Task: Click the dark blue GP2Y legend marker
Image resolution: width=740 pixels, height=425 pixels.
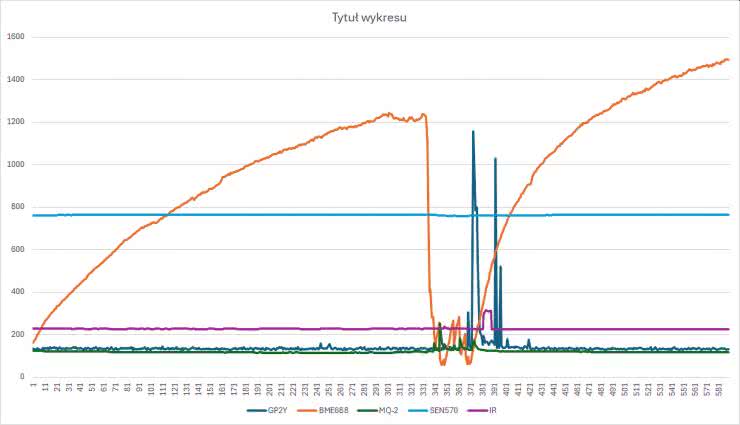Action: click(254, 410)
